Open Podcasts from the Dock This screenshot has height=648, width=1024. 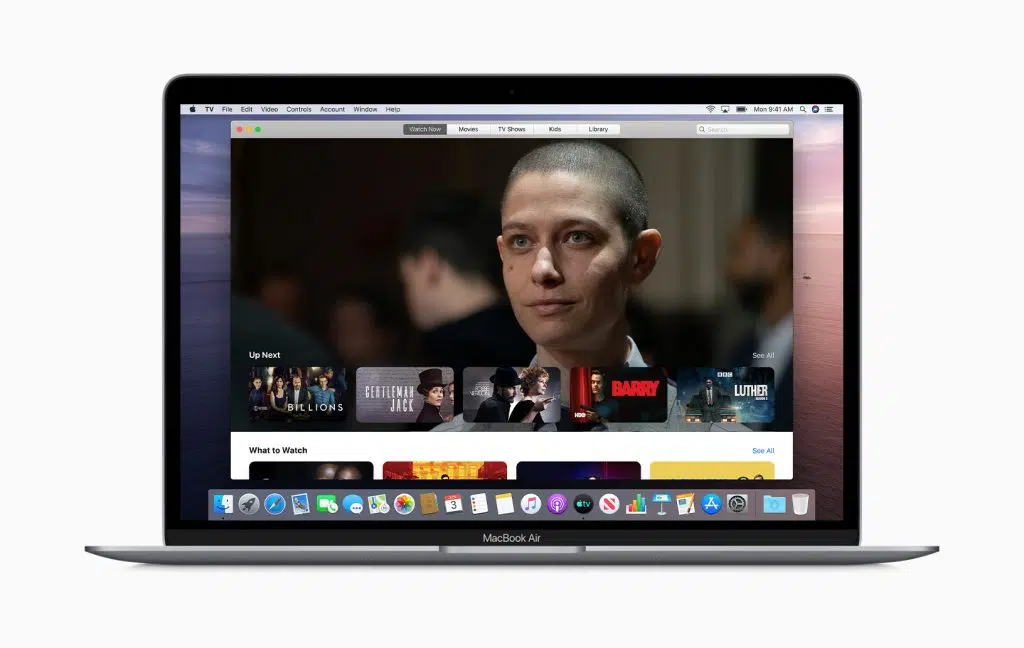556,503
